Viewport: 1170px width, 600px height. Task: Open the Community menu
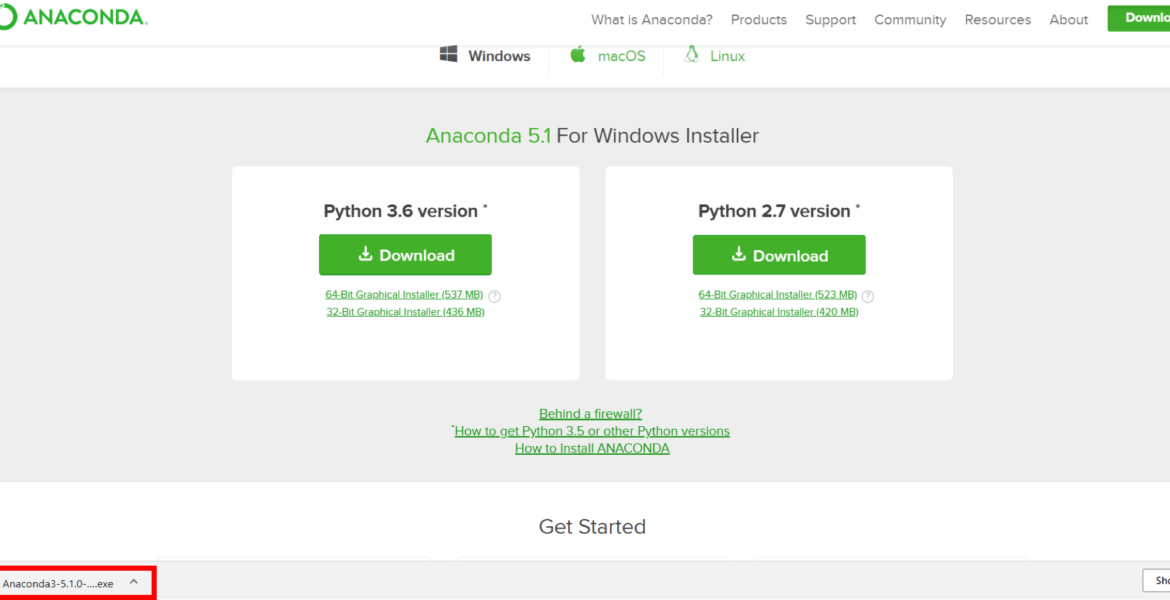(910, 19)
